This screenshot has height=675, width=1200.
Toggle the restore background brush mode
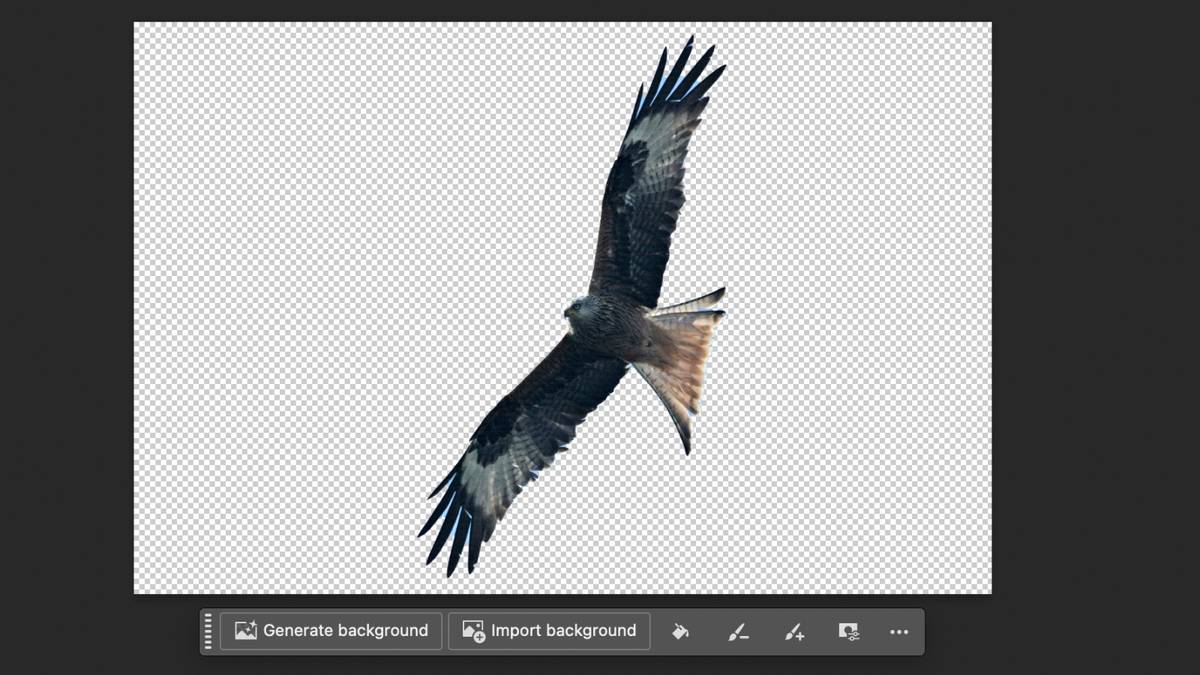(x=795, y=631)
